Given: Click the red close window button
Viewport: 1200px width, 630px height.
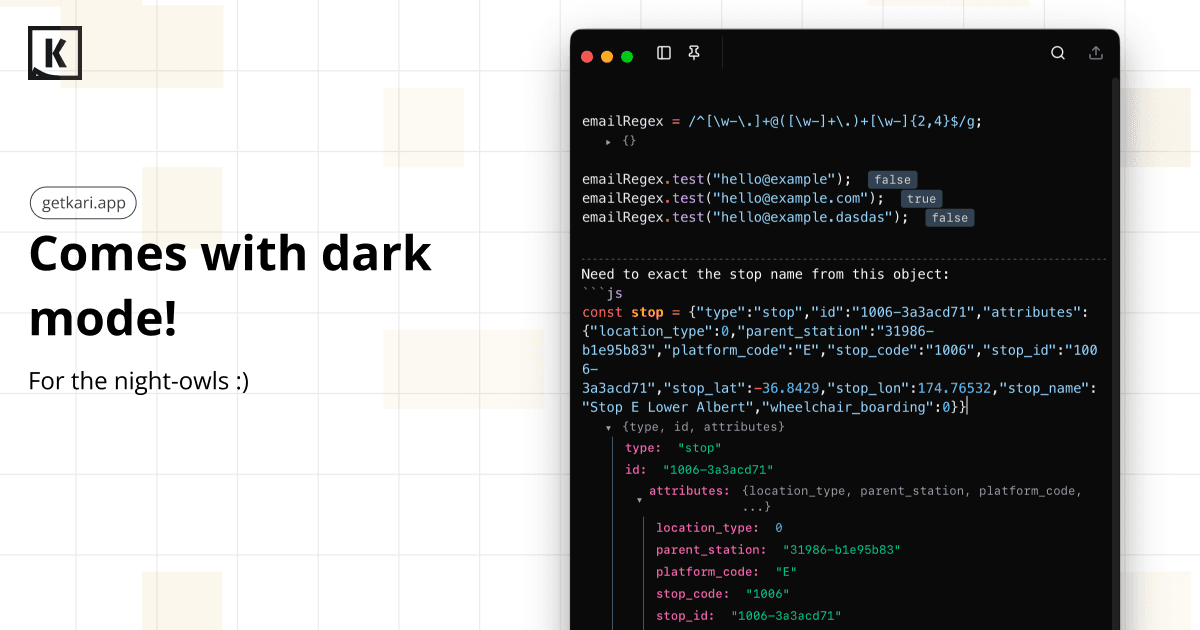Looking at the screenshot, I should 588,57.
